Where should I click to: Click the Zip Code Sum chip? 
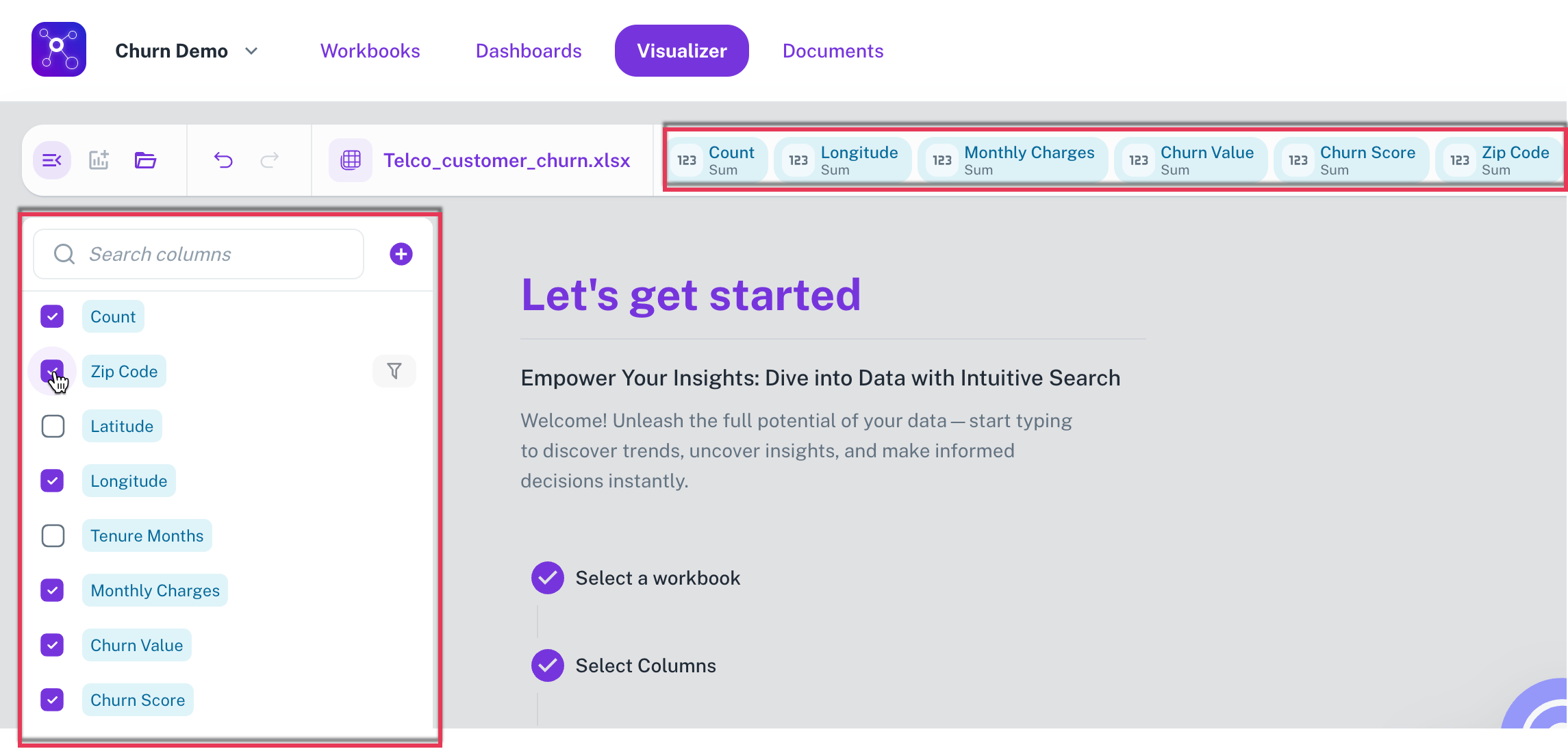coord(1500,160)
